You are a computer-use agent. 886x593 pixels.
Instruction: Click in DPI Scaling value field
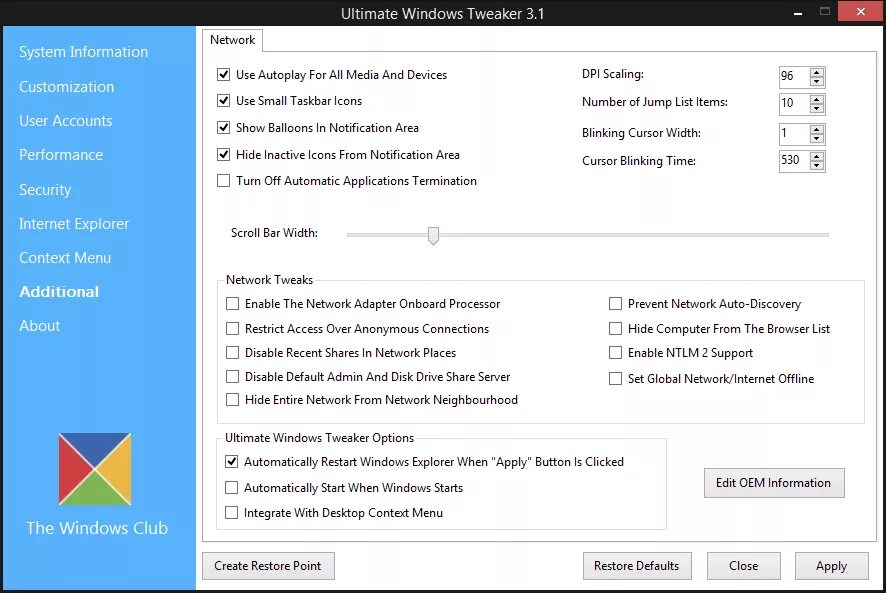tap(794, 76)
